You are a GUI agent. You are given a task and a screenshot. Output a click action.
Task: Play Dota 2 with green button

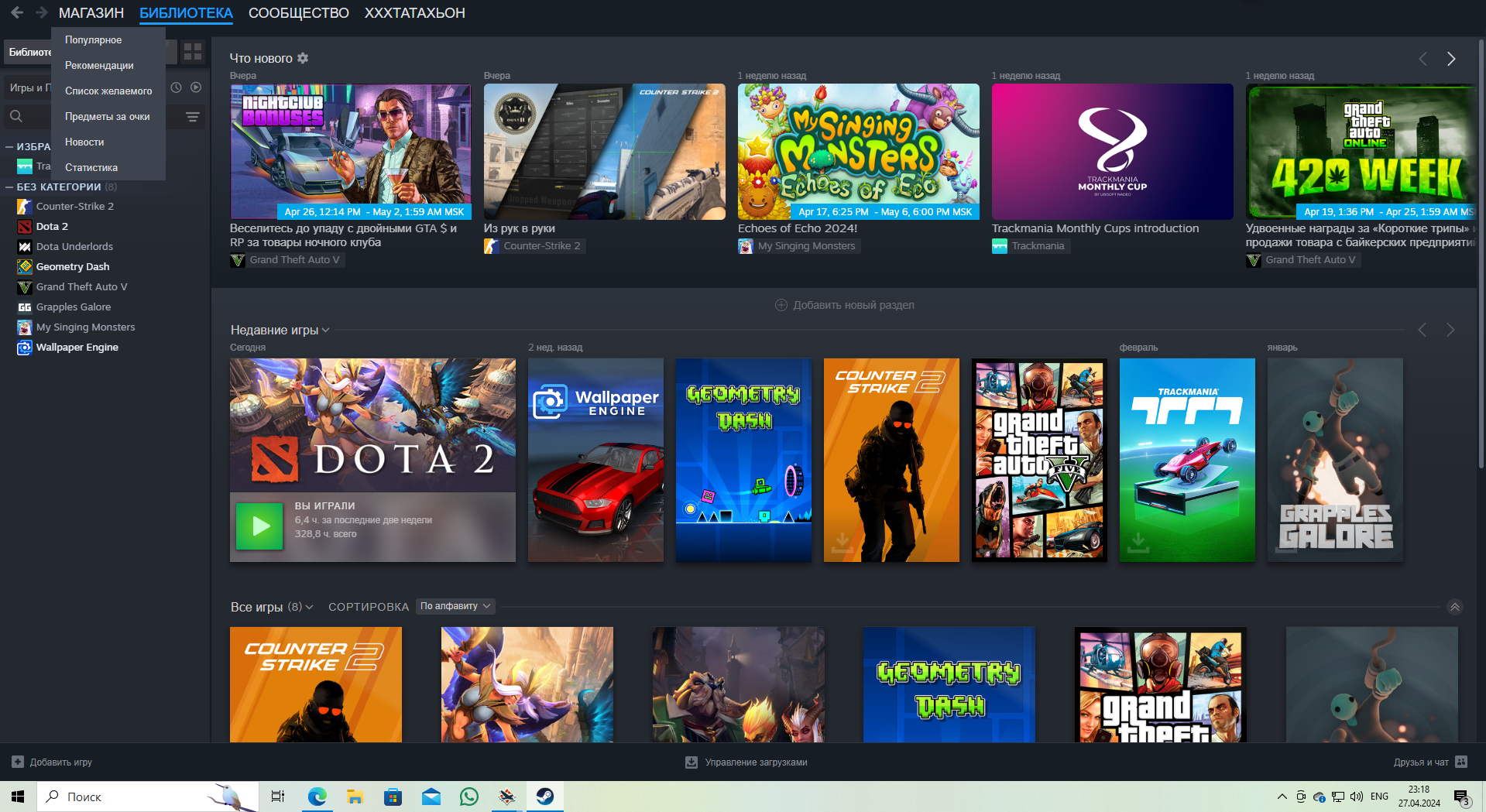point(259,526)
